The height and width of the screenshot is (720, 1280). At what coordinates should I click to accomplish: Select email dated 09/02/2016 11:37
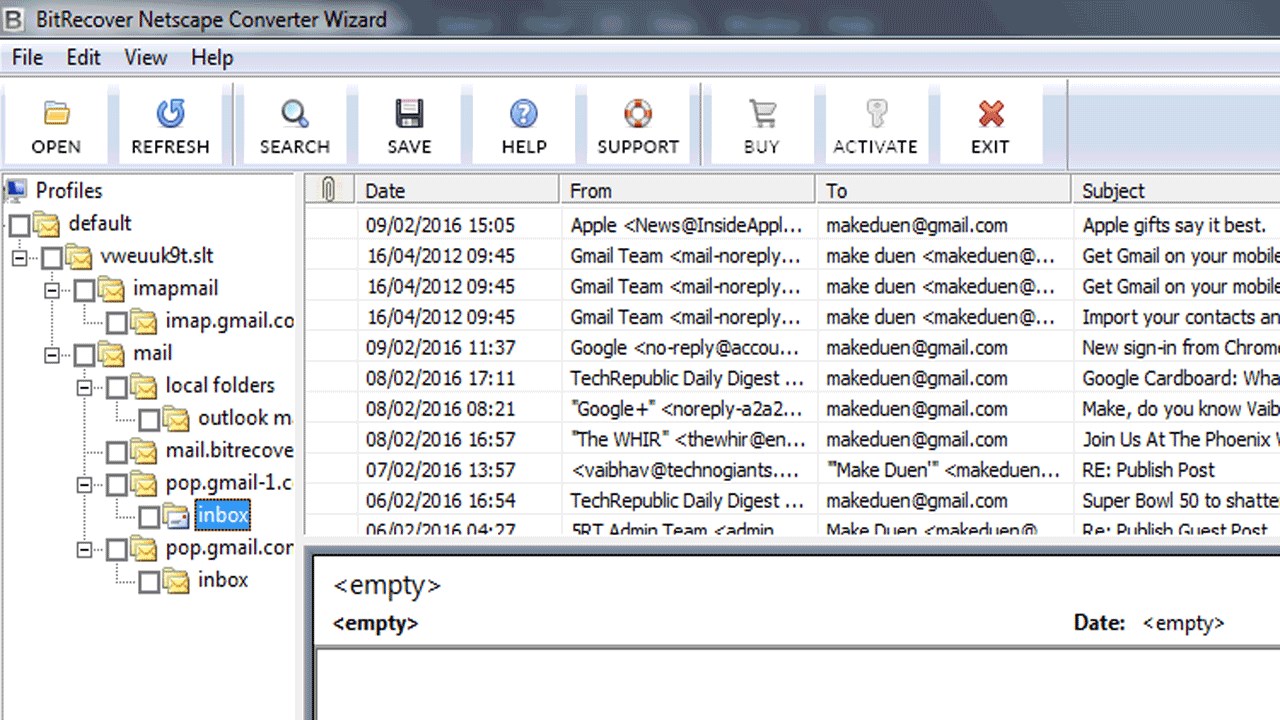click(792, 348)
